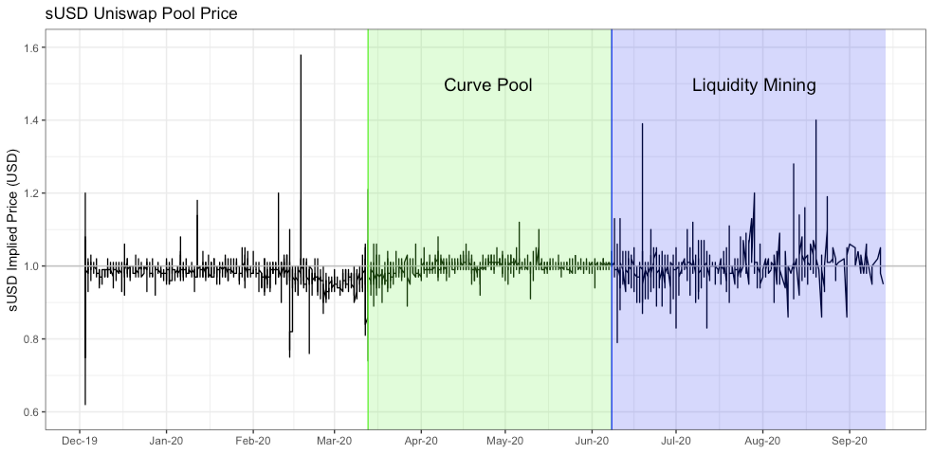Click the Apr-20 x-axis label
Image resolution: width=933 pixels, height=471 pixels.
click(x=421, y=441)
